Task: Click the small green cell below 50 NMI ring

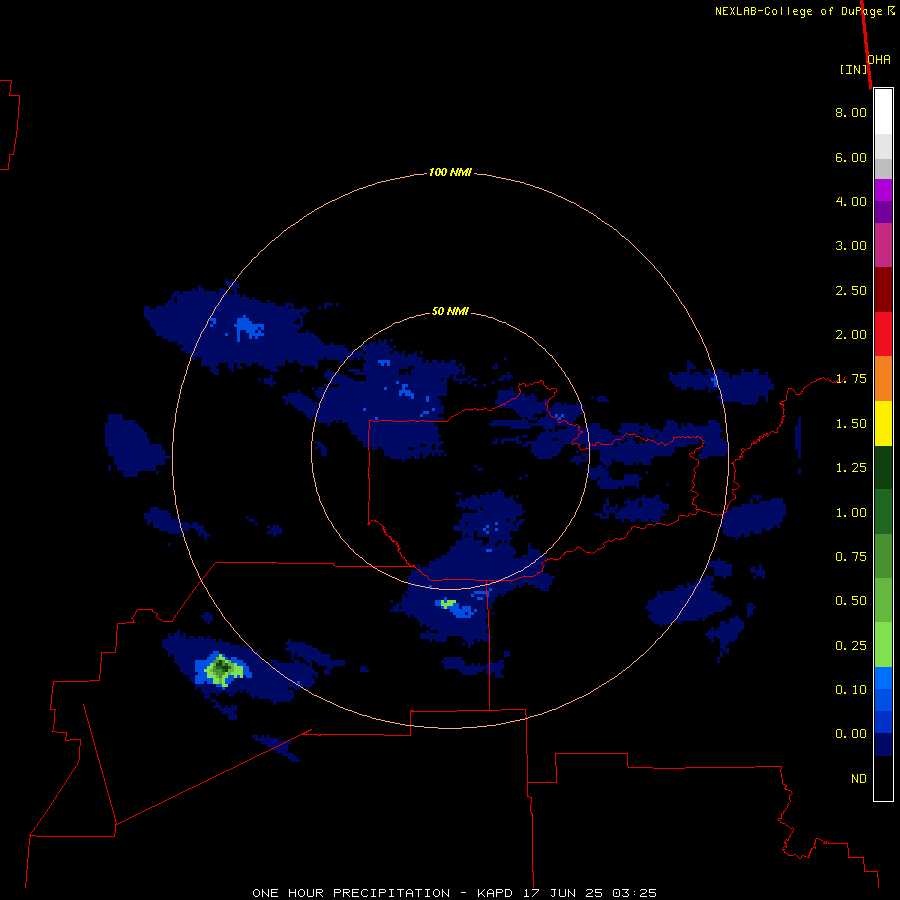Action: coord(448,604)
